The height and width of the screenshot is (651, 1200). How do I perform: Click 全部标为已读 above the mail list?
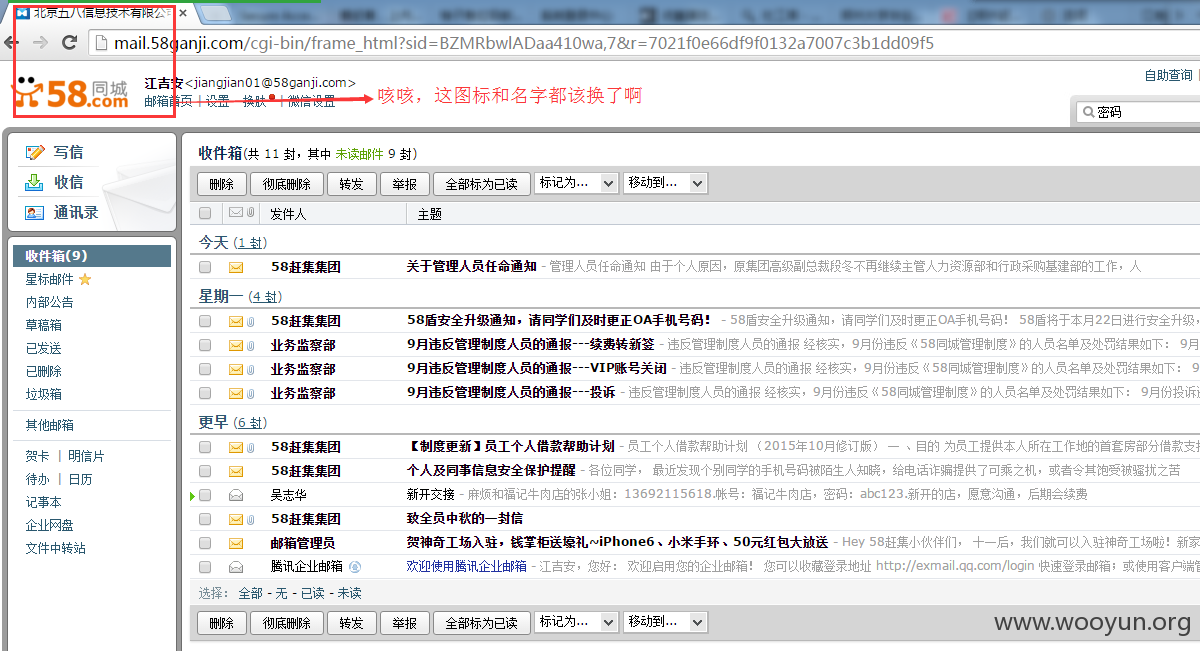(x=481, y=184)
